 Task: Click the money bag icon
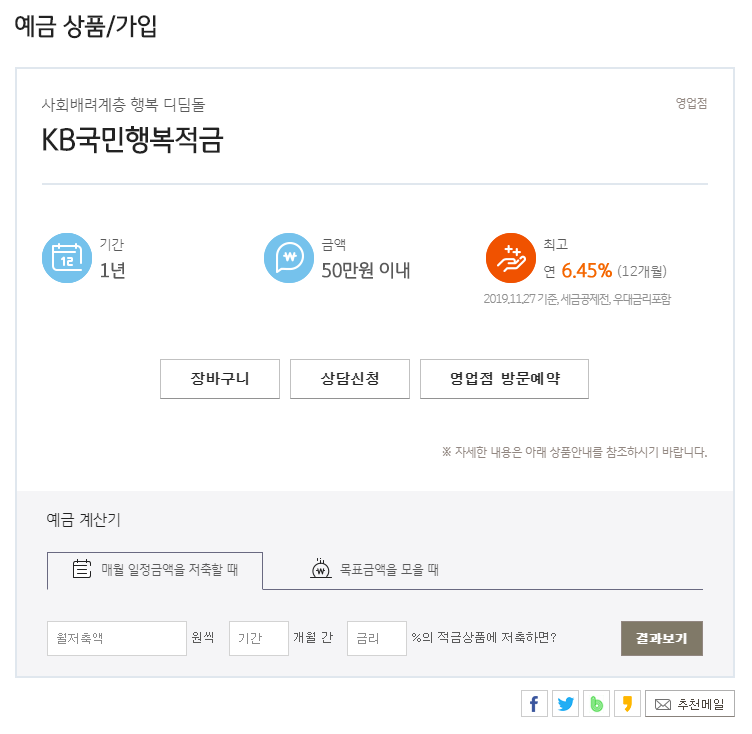321,569
